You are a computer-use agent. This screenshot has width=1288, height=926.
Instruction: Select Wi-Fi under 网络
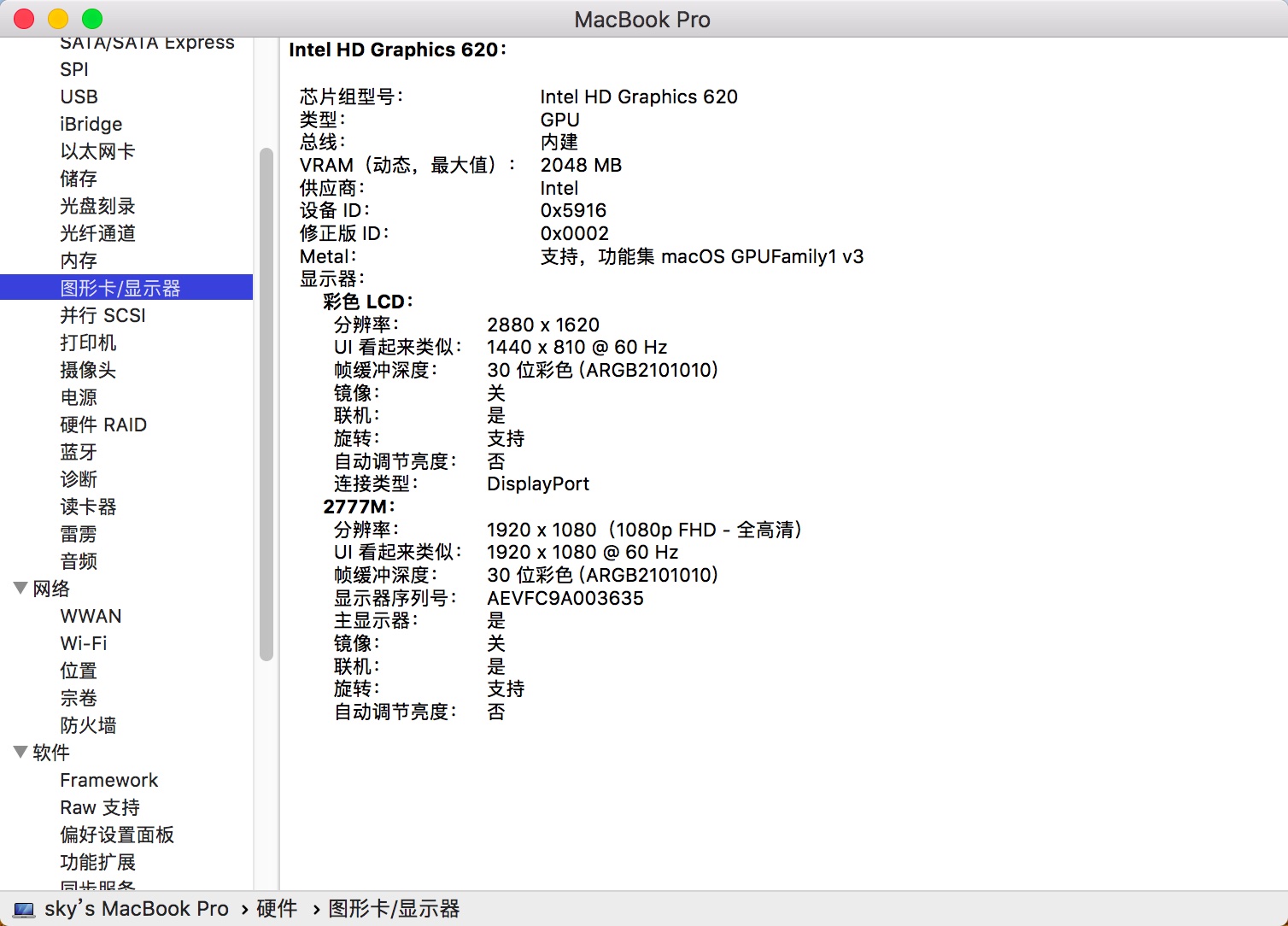pos(84,643)
